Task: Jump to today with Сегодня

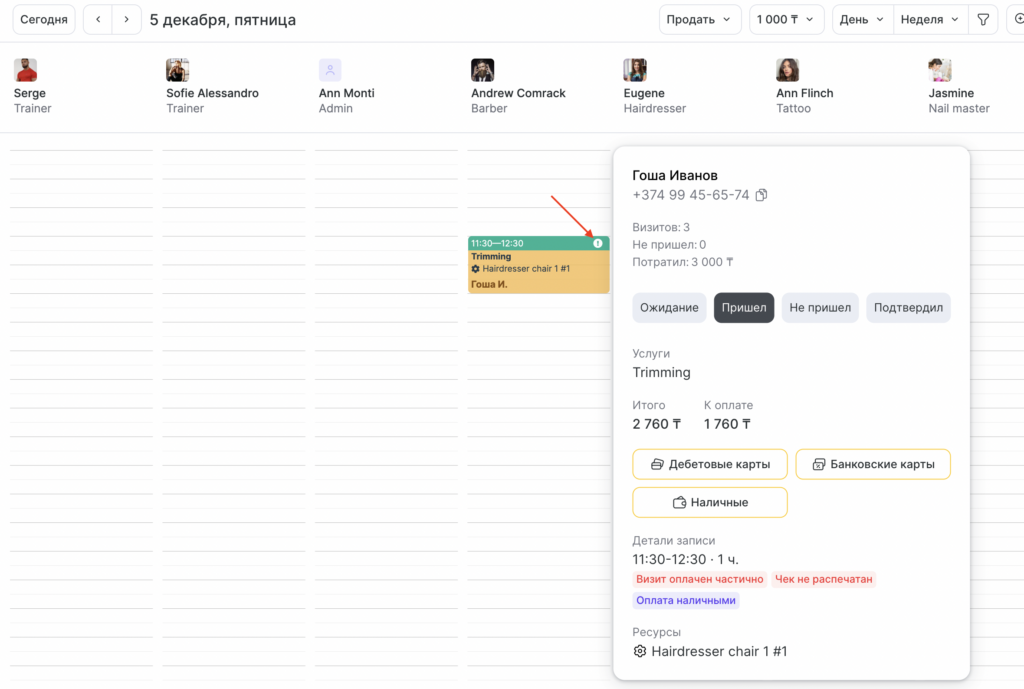Action: coord(44,20)
